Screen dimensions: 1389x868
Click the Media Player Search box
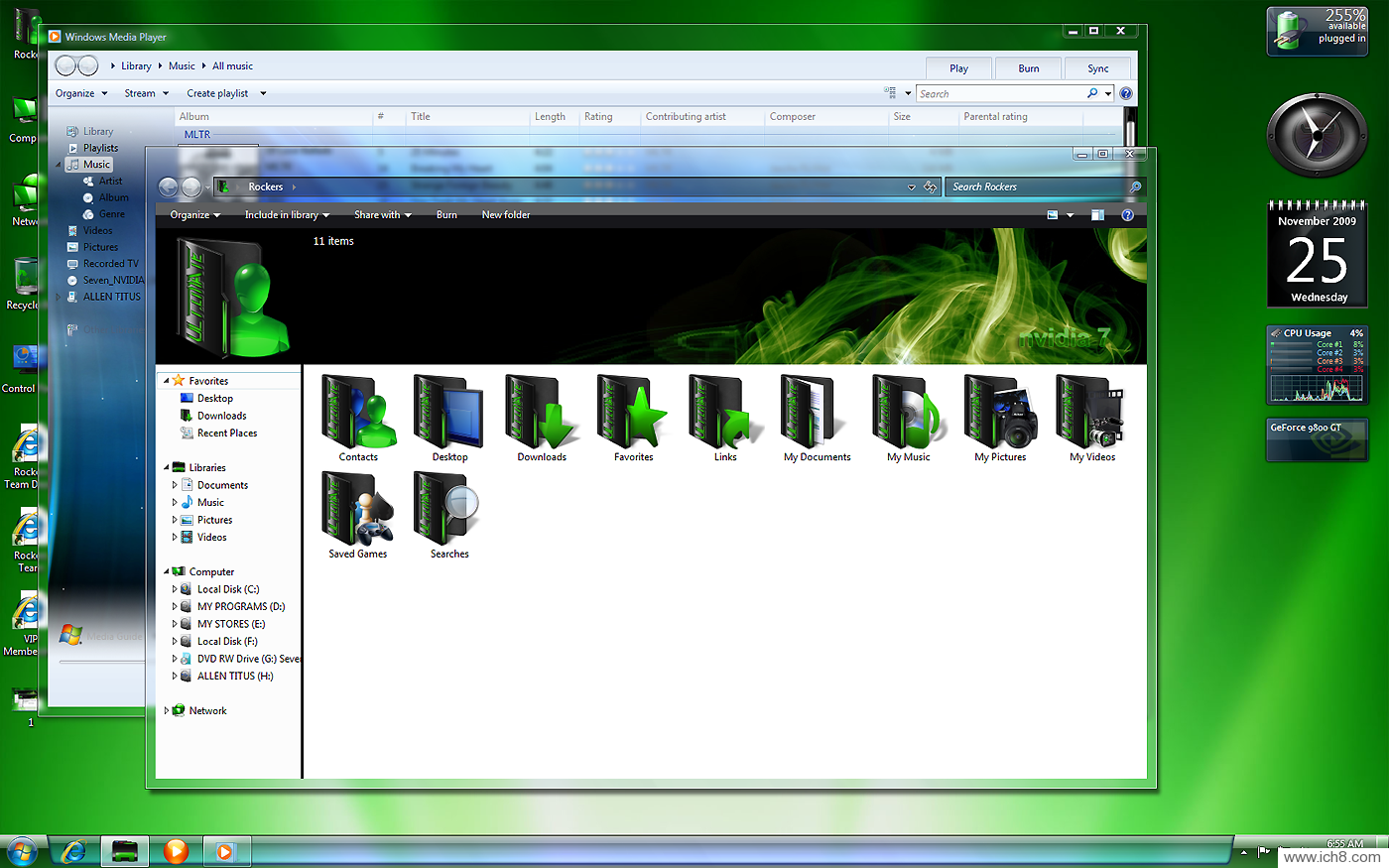pyautogui.click(x=1002, y=93)
